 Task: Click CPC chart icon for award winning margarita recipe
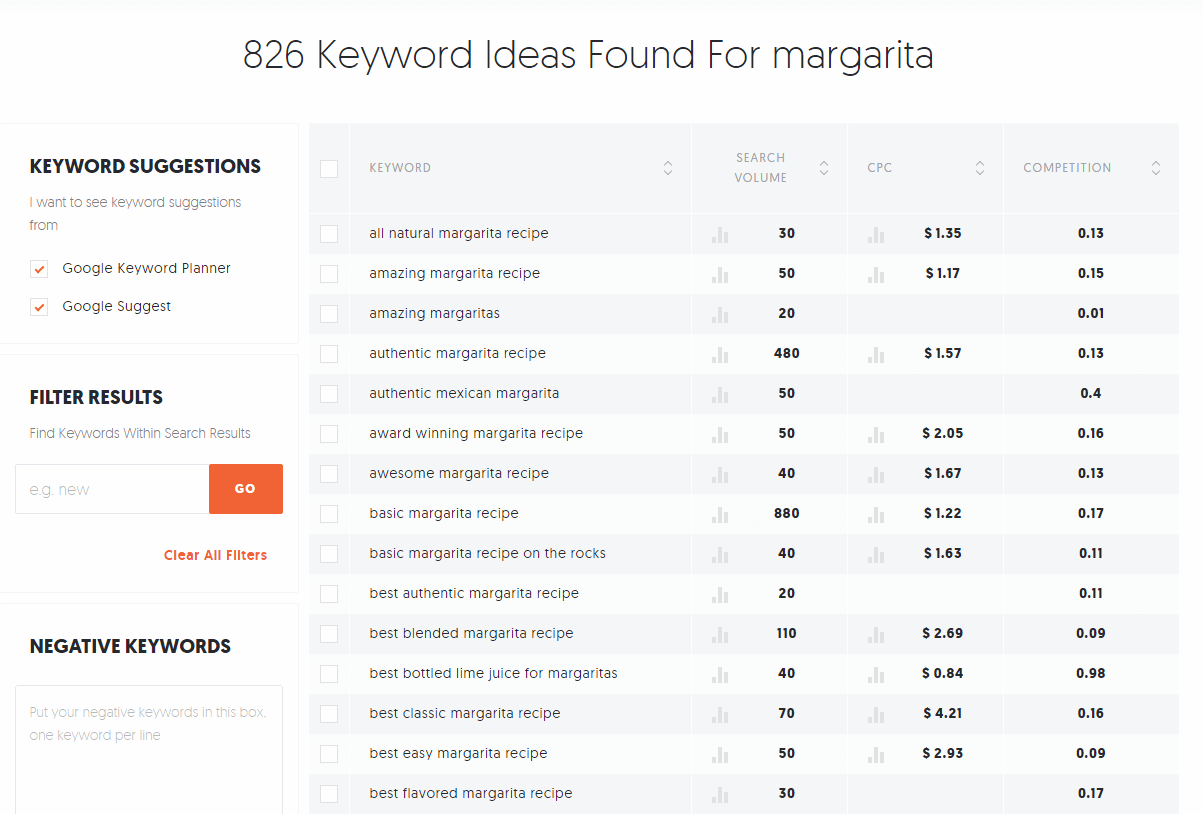876,434
